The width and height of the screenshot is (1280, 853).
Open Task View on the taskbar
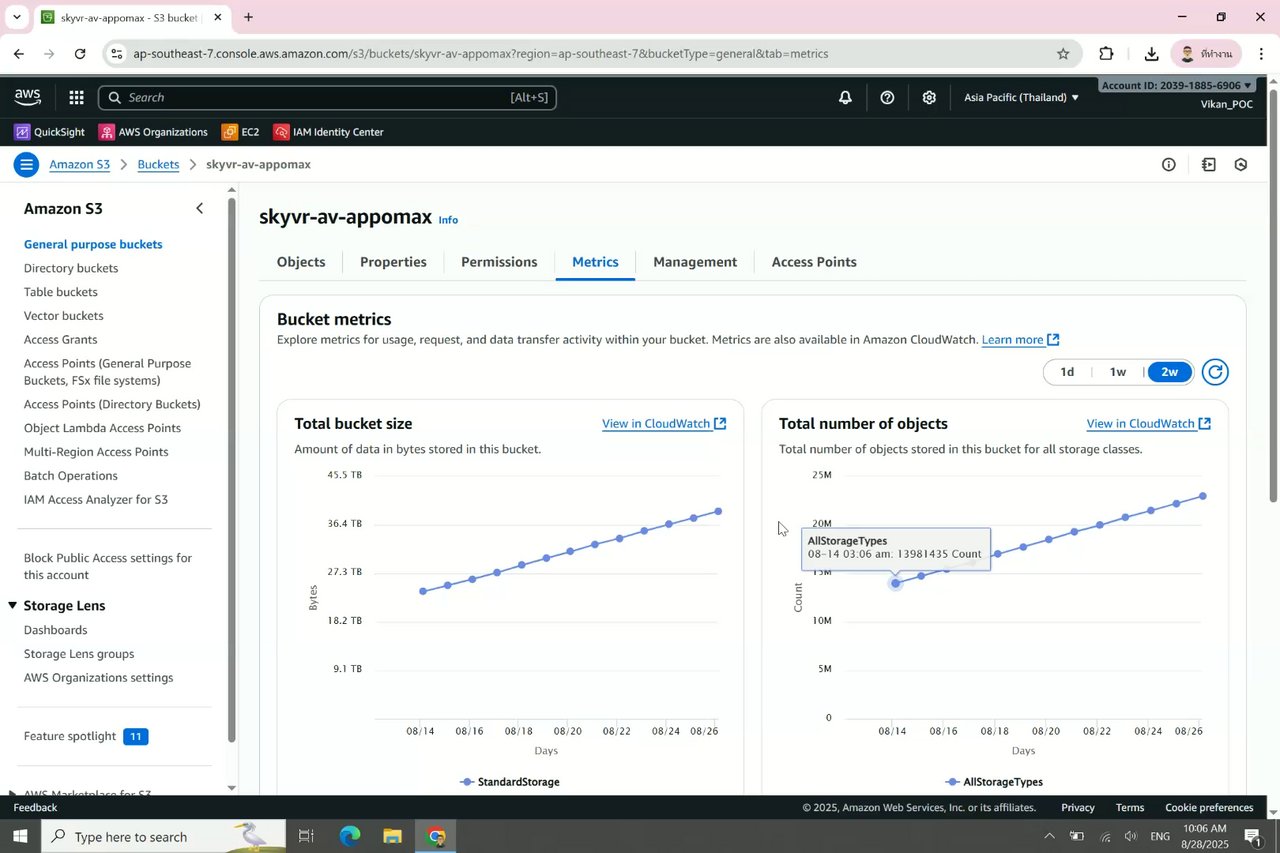tap(306, 836)
